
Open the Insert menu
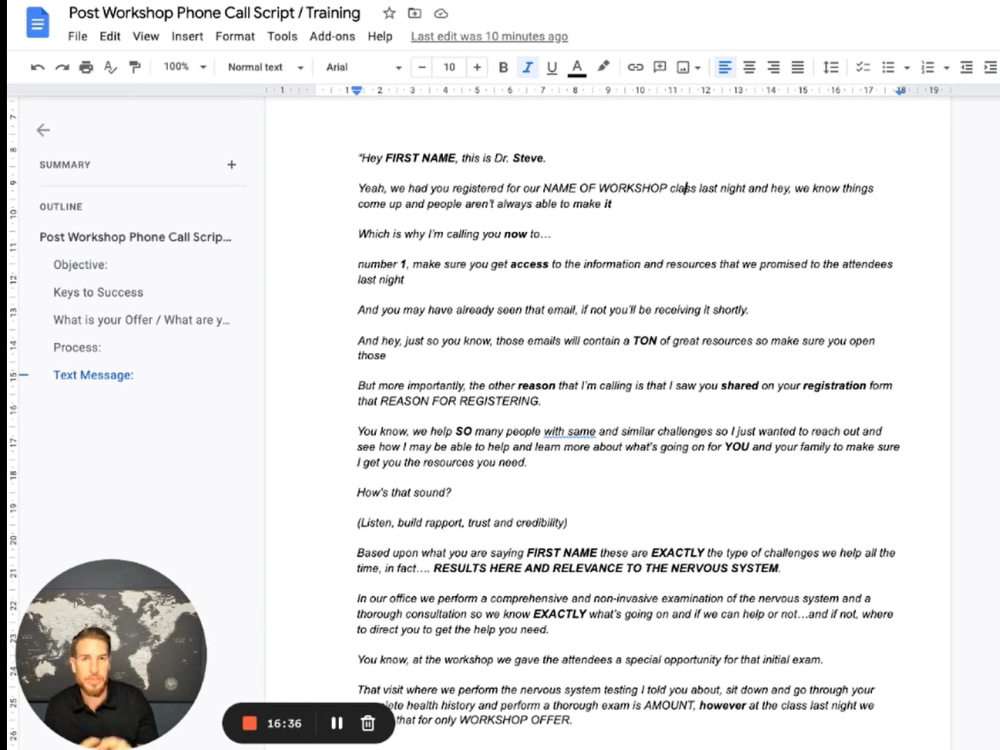point(187,36)
